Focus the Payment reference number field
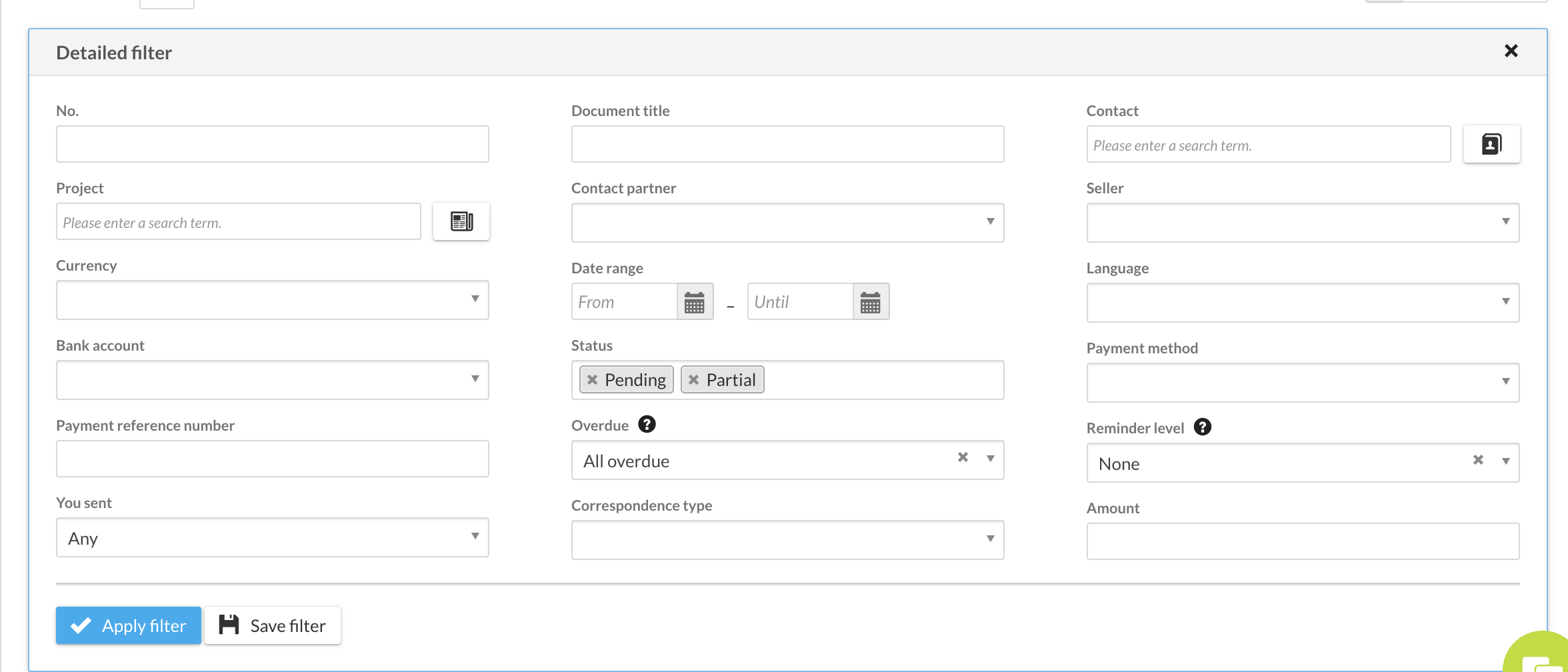 coord(272,459)
